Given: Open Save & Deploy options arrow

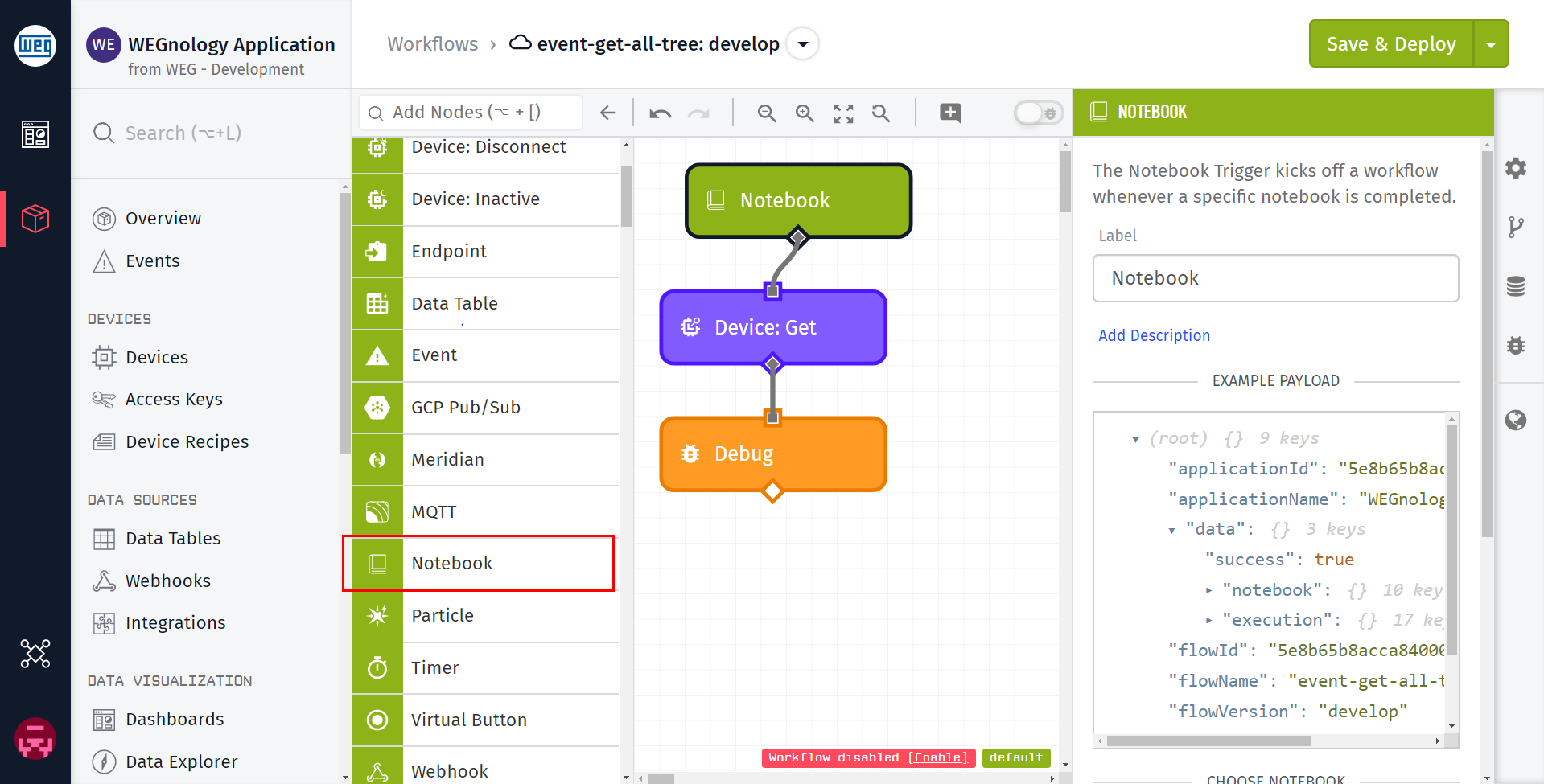Looking at the screenshot, I should pyautogui.click(x=1491, y=44).
